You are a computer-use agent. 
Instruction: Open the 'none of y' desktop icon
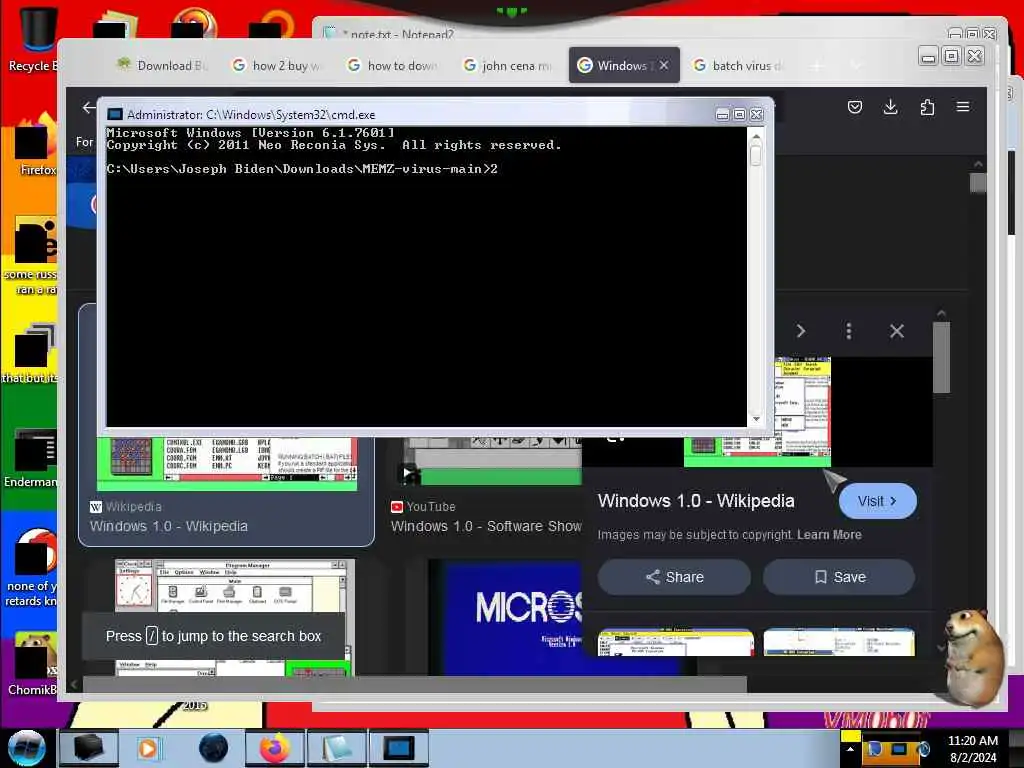pos(31,568)
